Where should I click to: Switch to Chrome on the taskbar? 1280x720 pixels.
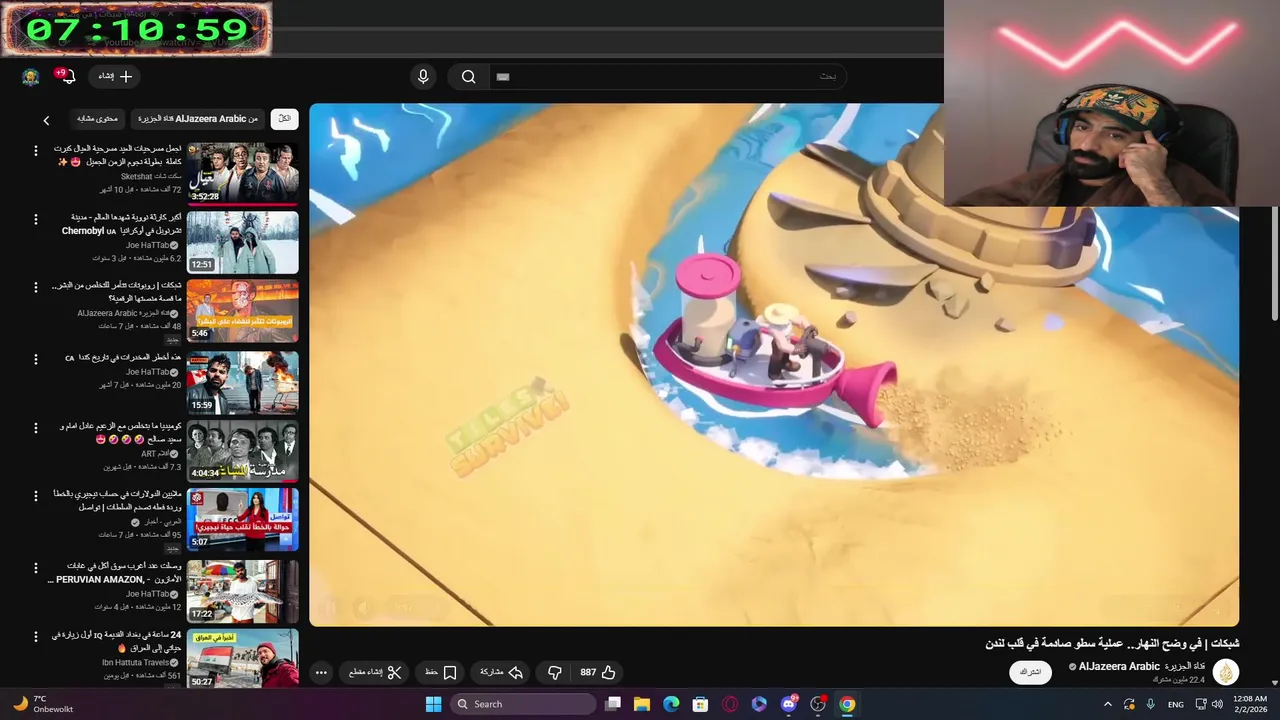[847, 704]
